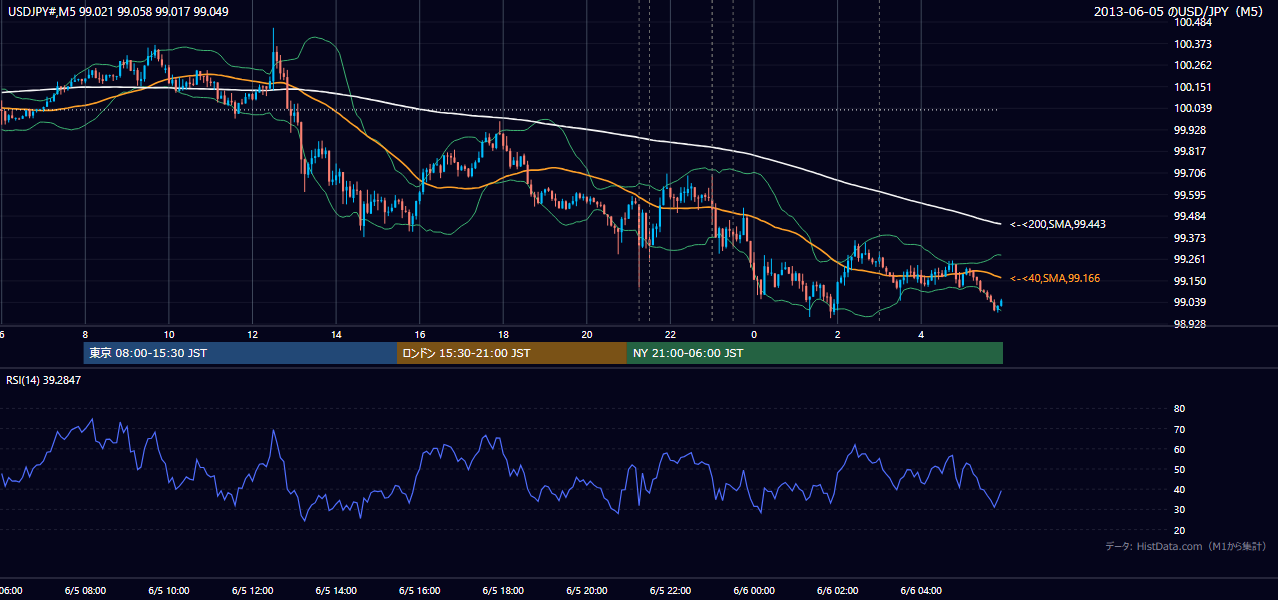The height and width of the screenshot is (600, 1278).
Task: Click the データ: HistData.com source note
Action: coord(1186,546)
